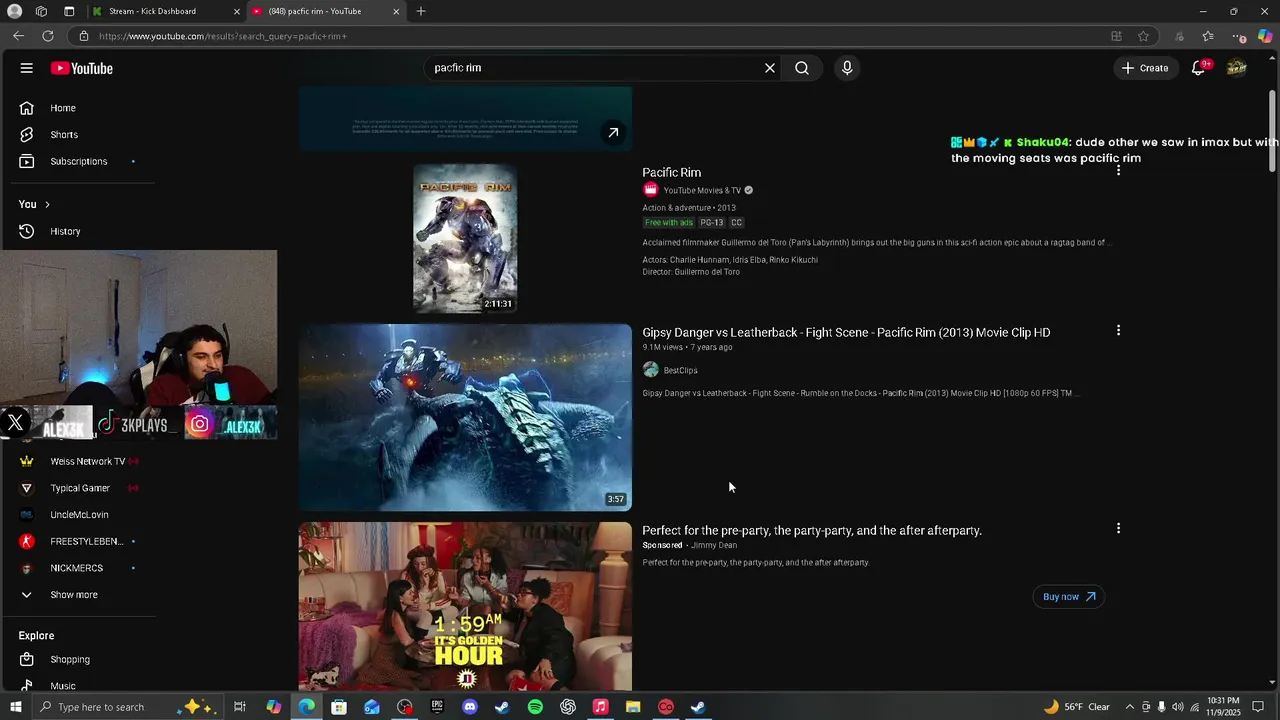Open the FREESTYLEBEN channel subscription
Viewport: 1280px width, 720px height.
[x=86, y=541]
